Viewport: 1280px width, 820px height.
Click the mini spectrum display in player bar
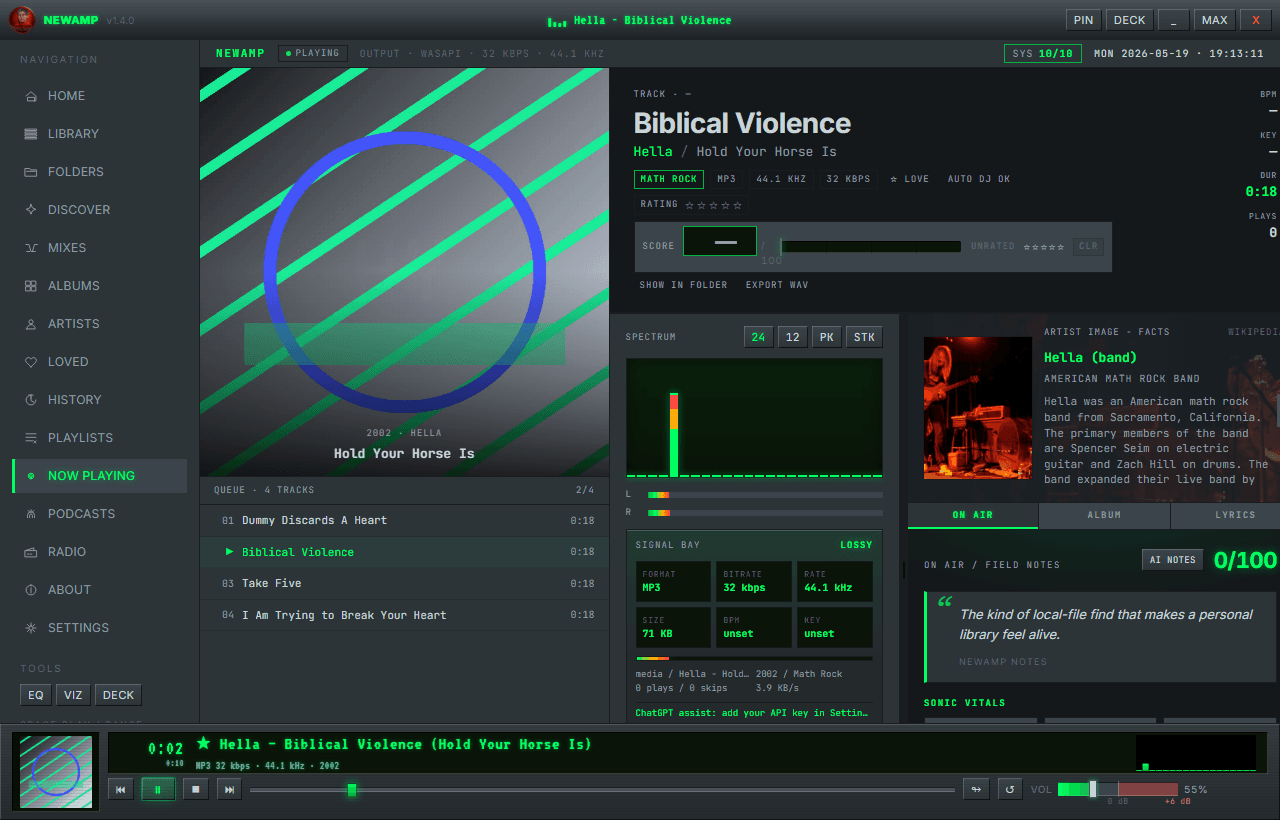[x=1196, y=753]
